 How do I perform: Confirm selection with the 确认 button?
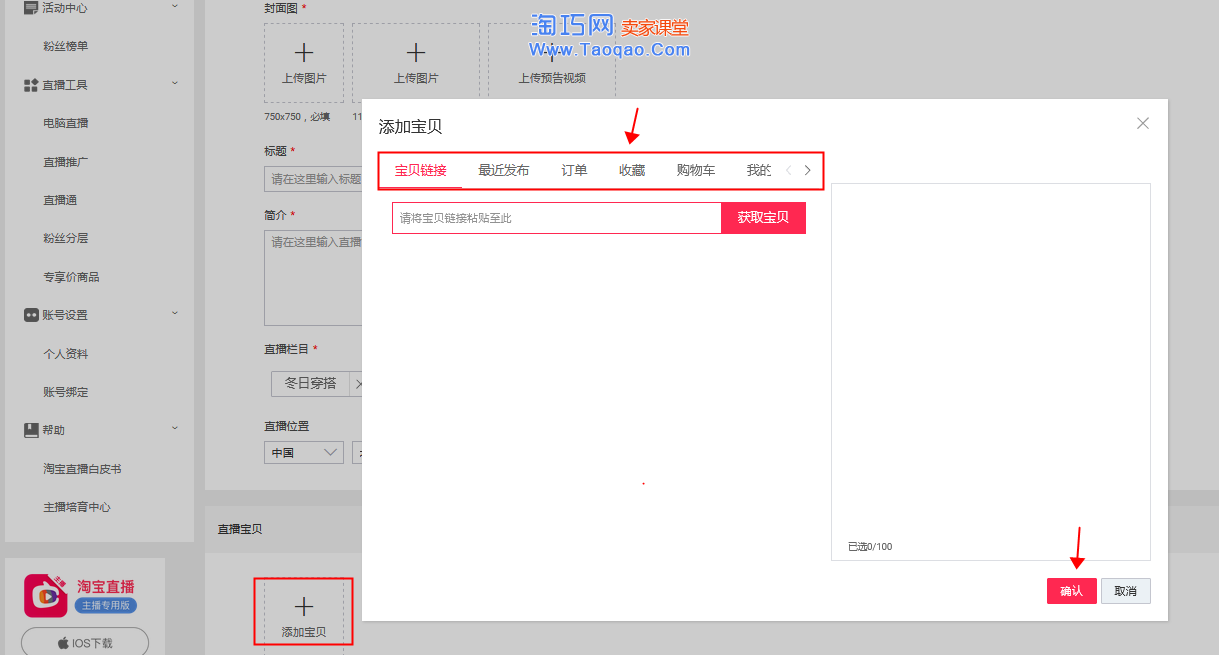pos(1071,591)
